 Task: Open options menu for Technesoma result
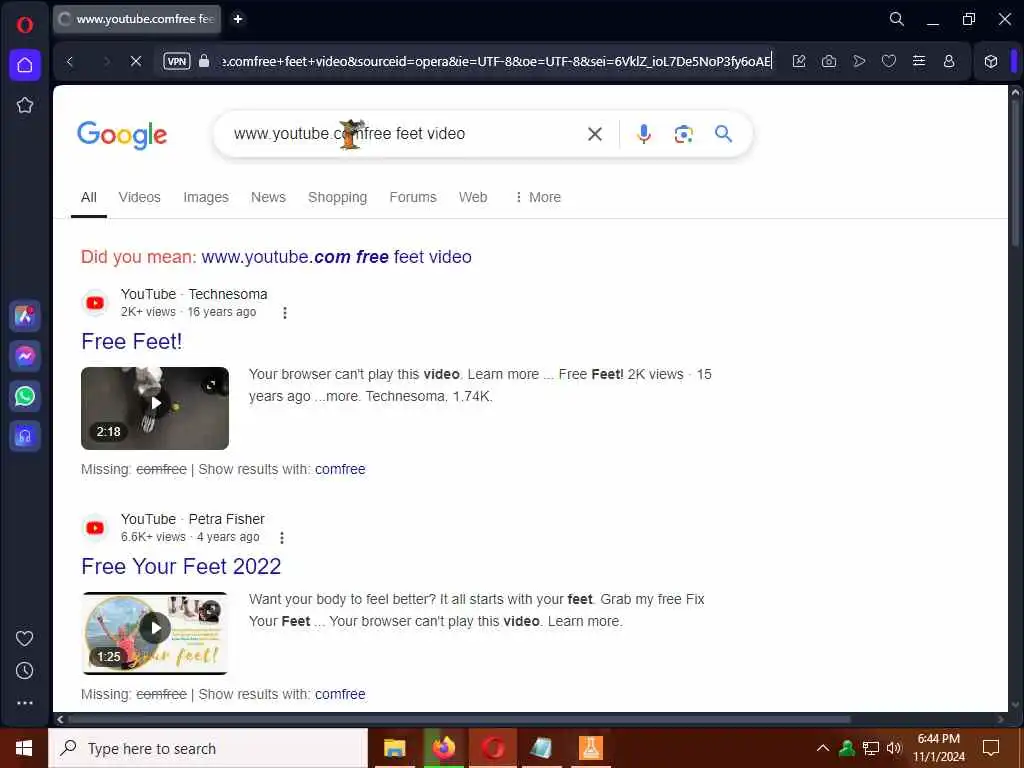click(x=285, y=313)
